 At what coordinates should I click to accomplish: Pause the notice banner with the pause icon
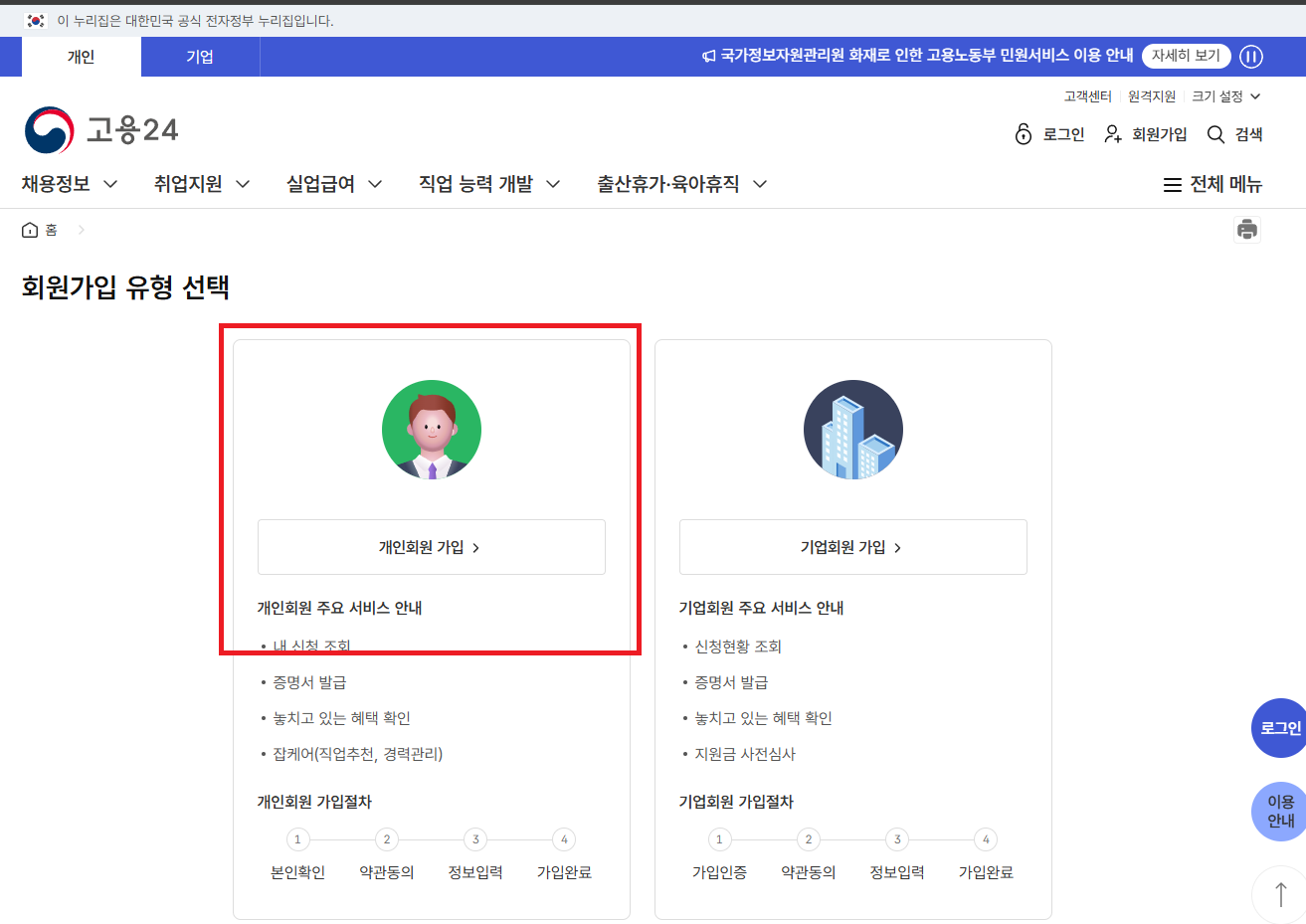(x=1250, y=56)
